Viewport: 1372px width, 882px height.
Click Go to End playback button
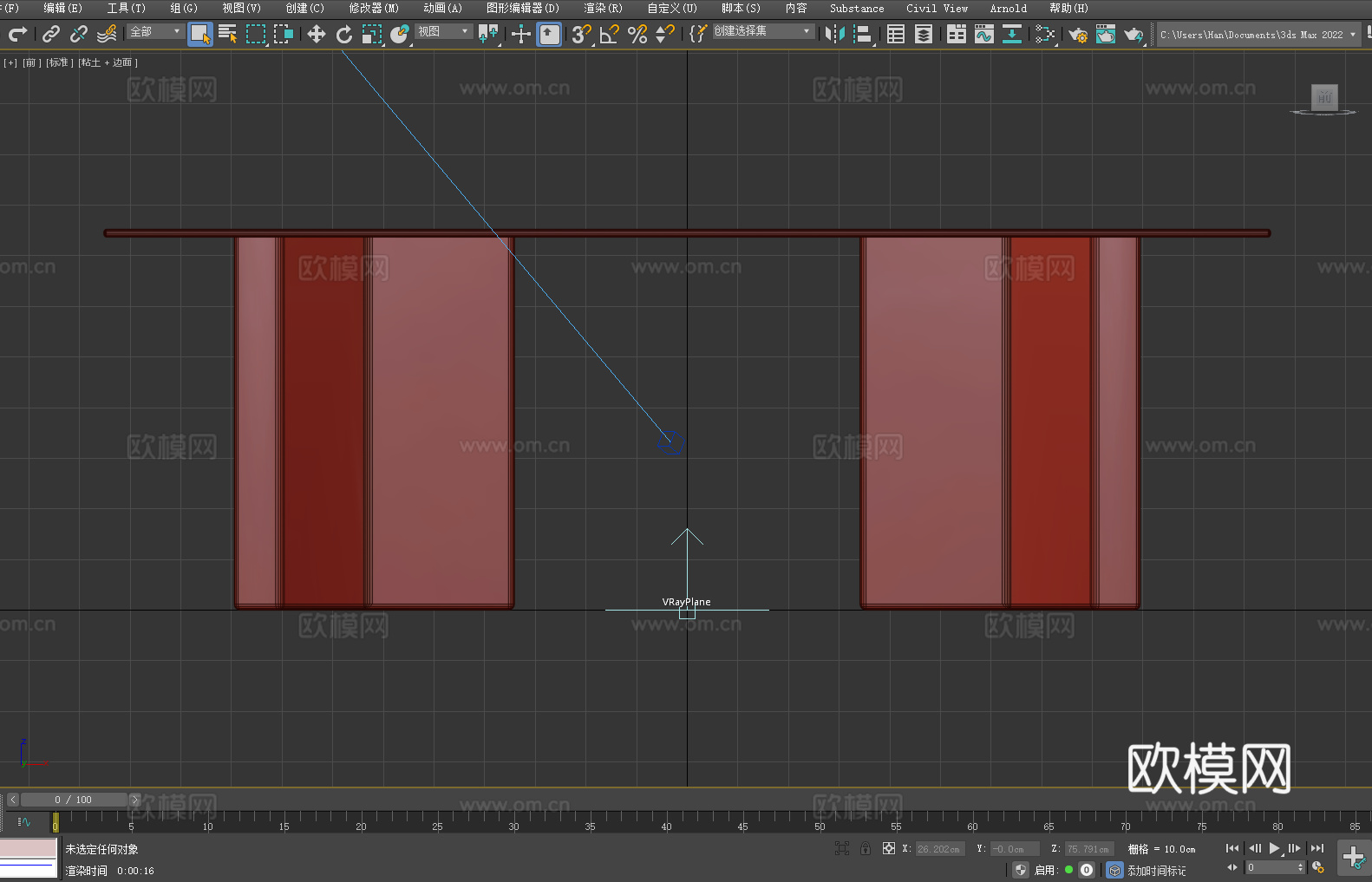pos(1317,848)
